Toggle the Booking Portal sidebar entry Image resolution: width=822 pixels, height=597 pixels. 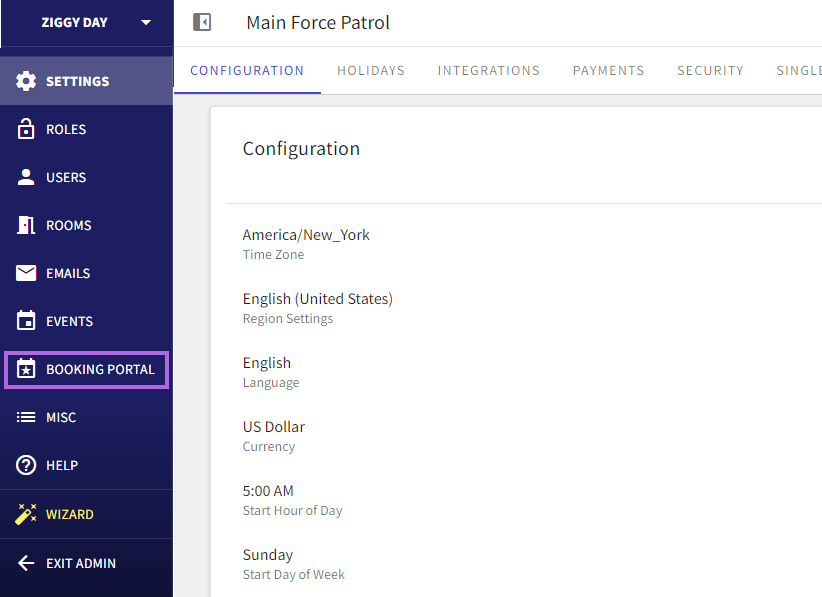[x=86, y=369]
